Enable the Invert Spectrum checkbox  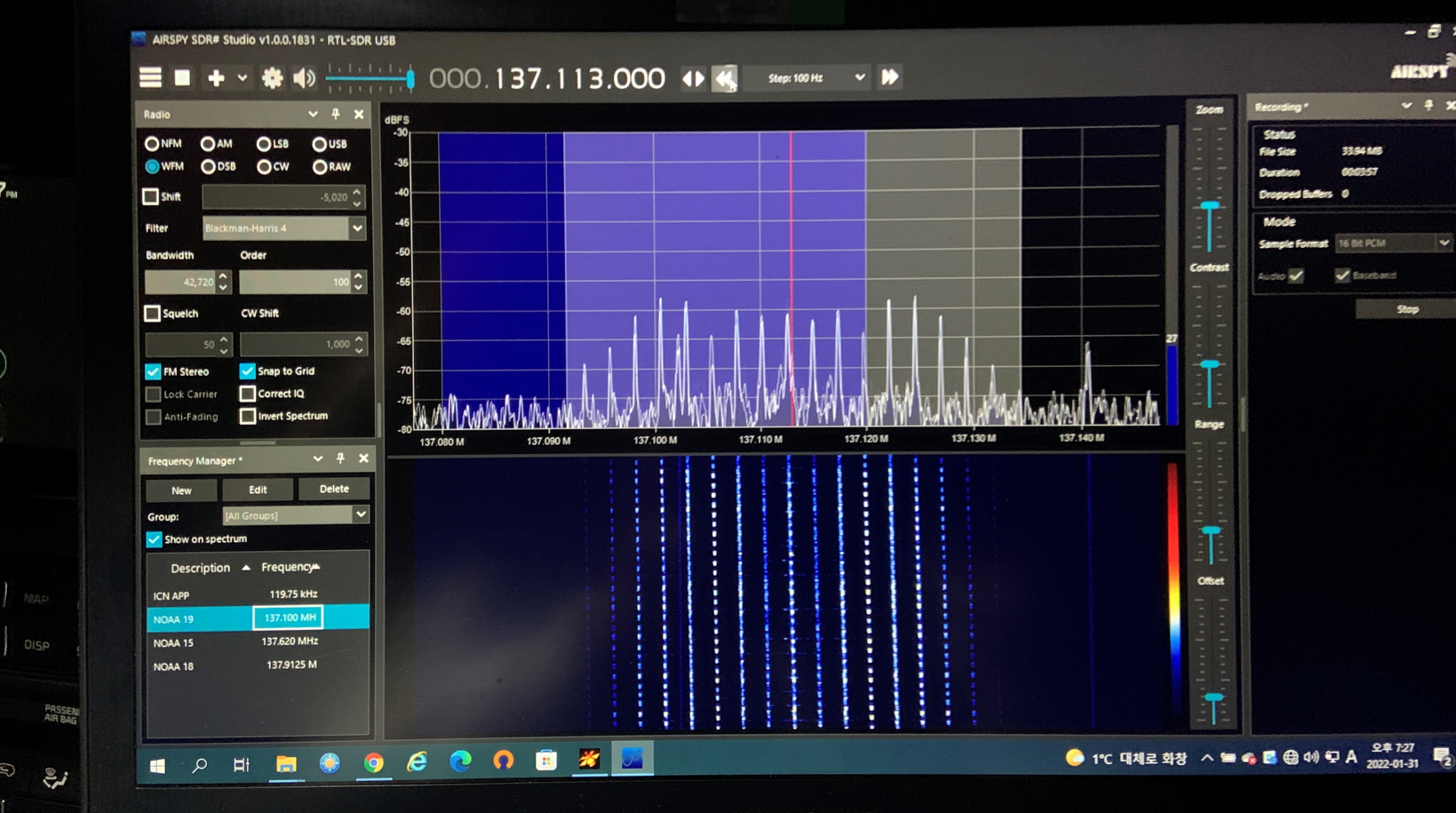click(248, 416)
